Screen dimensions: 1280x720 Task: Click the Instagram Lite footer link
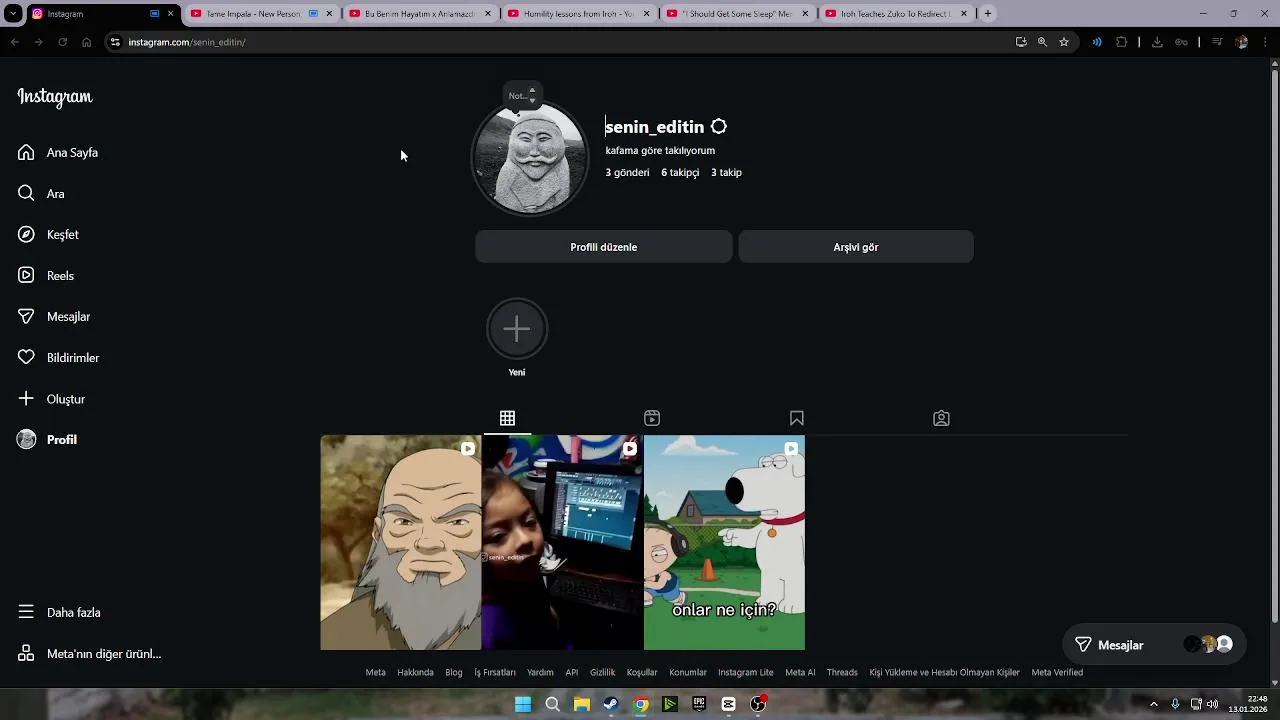click(746, 673)
